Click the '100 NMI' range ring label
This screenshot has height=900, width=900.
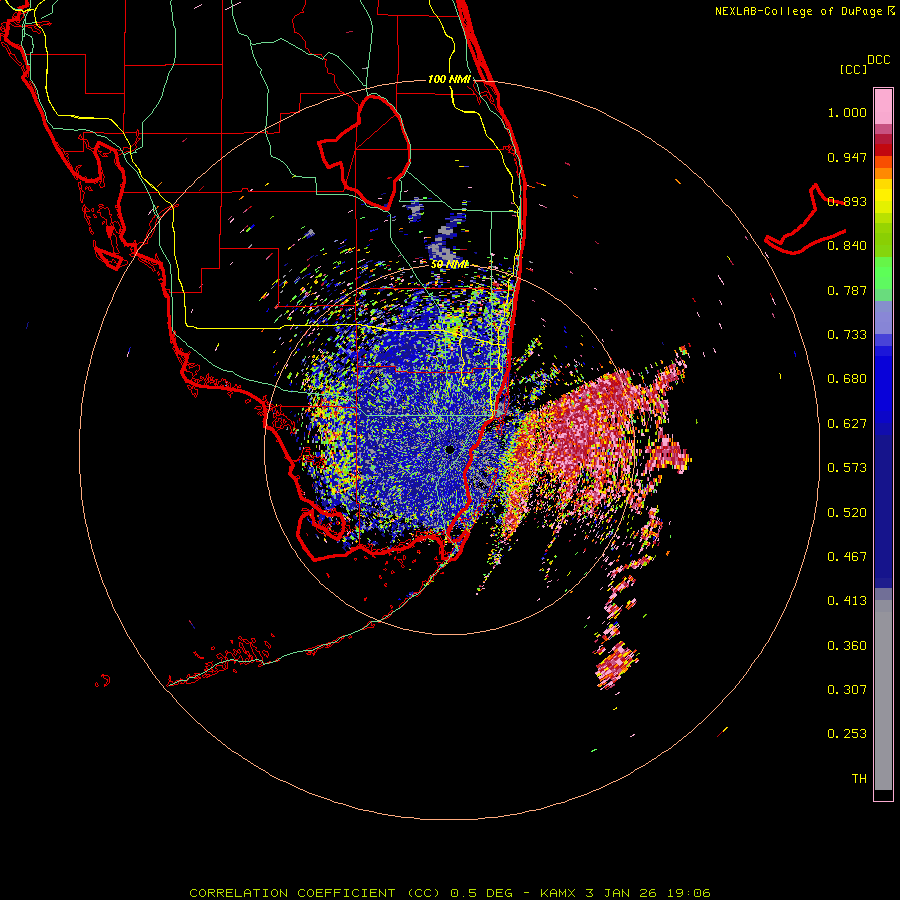(449, 79)
